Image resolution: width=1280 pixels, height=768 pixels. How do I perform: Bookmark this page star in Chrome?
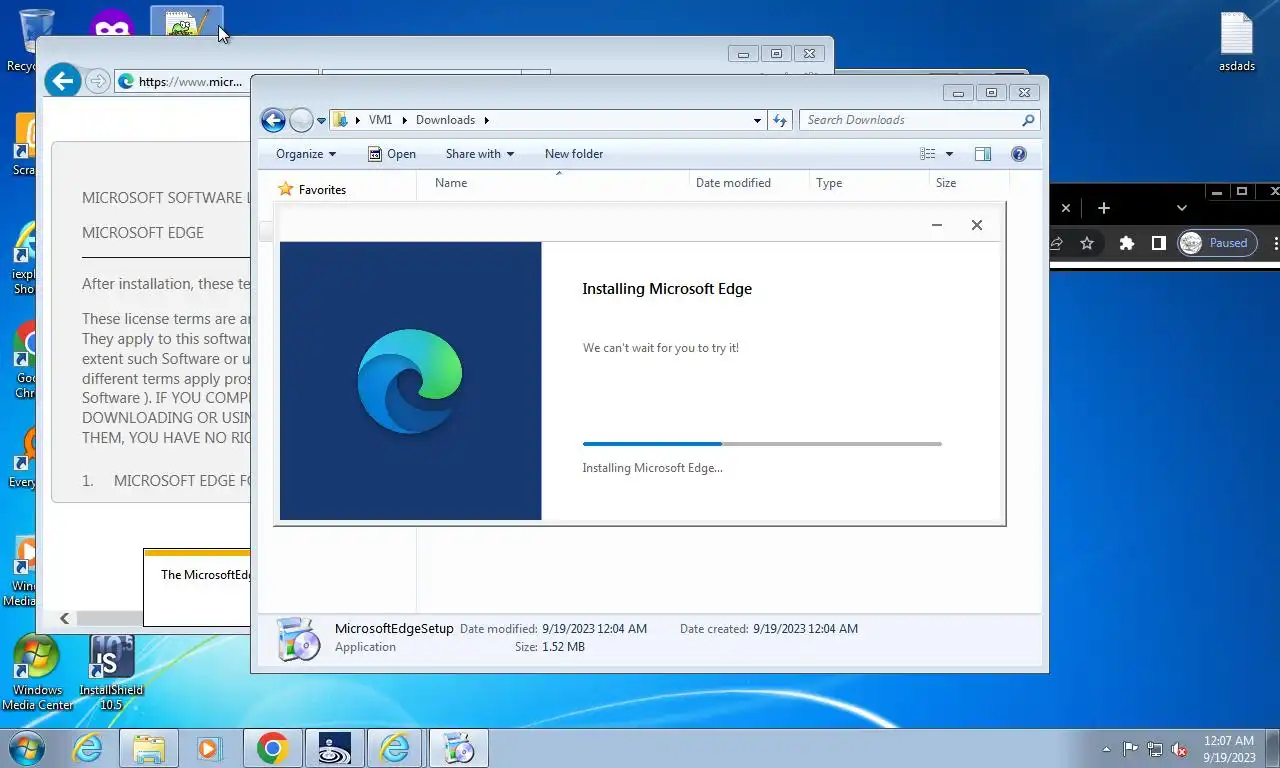pyautogui.click(x=1087, y=243)
